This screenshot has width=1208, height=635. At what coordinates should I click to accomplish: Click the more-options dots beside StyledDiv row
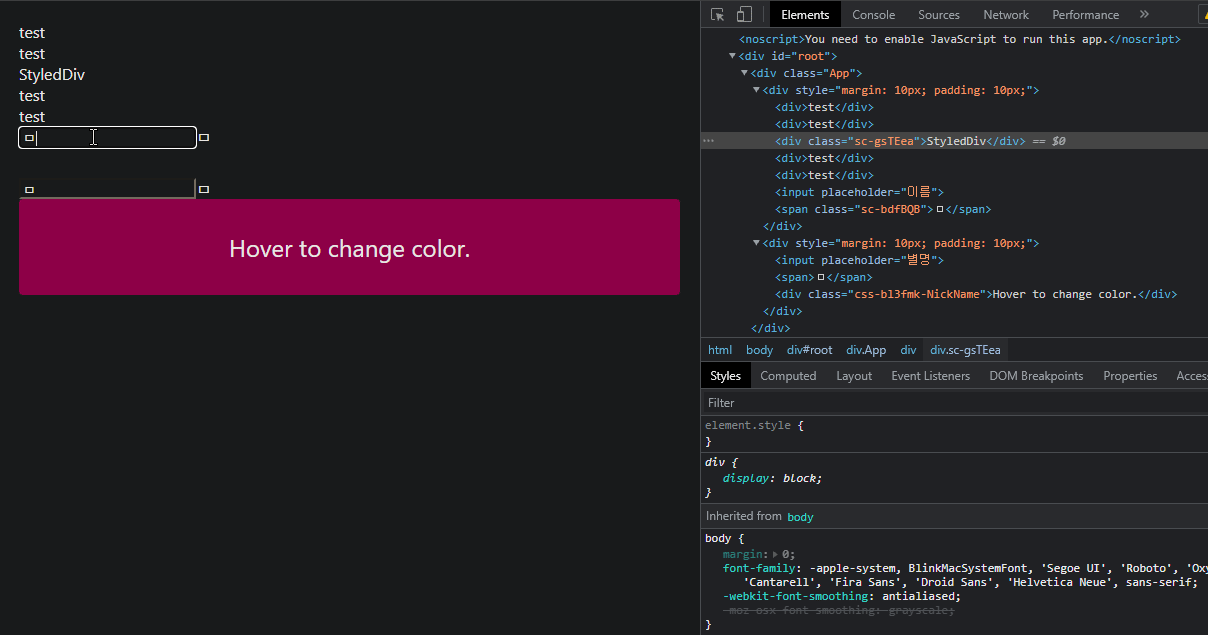click(708, 140)
